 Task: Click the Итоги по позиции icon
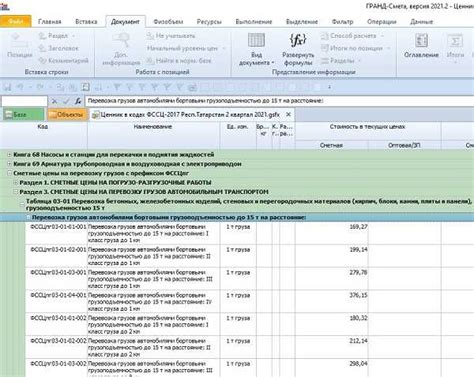[x=324, y=48]
